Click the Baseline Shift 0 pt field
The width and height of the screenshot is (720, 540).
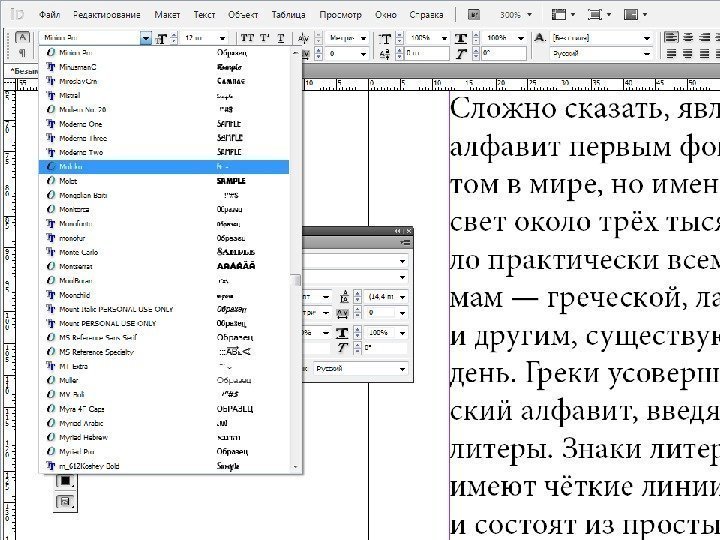tap(426, 54)
